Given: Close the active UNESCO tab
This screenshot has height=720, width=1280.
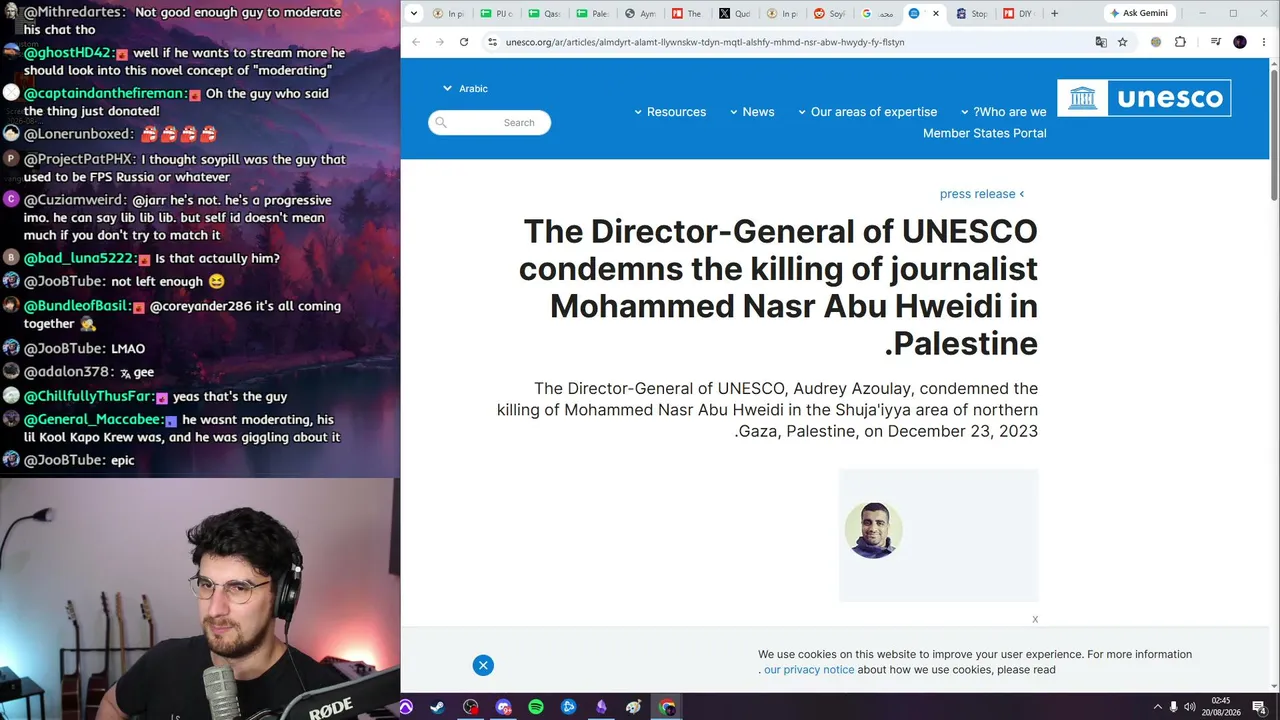Looking at the screenshot, I should [x=936, y=14].
